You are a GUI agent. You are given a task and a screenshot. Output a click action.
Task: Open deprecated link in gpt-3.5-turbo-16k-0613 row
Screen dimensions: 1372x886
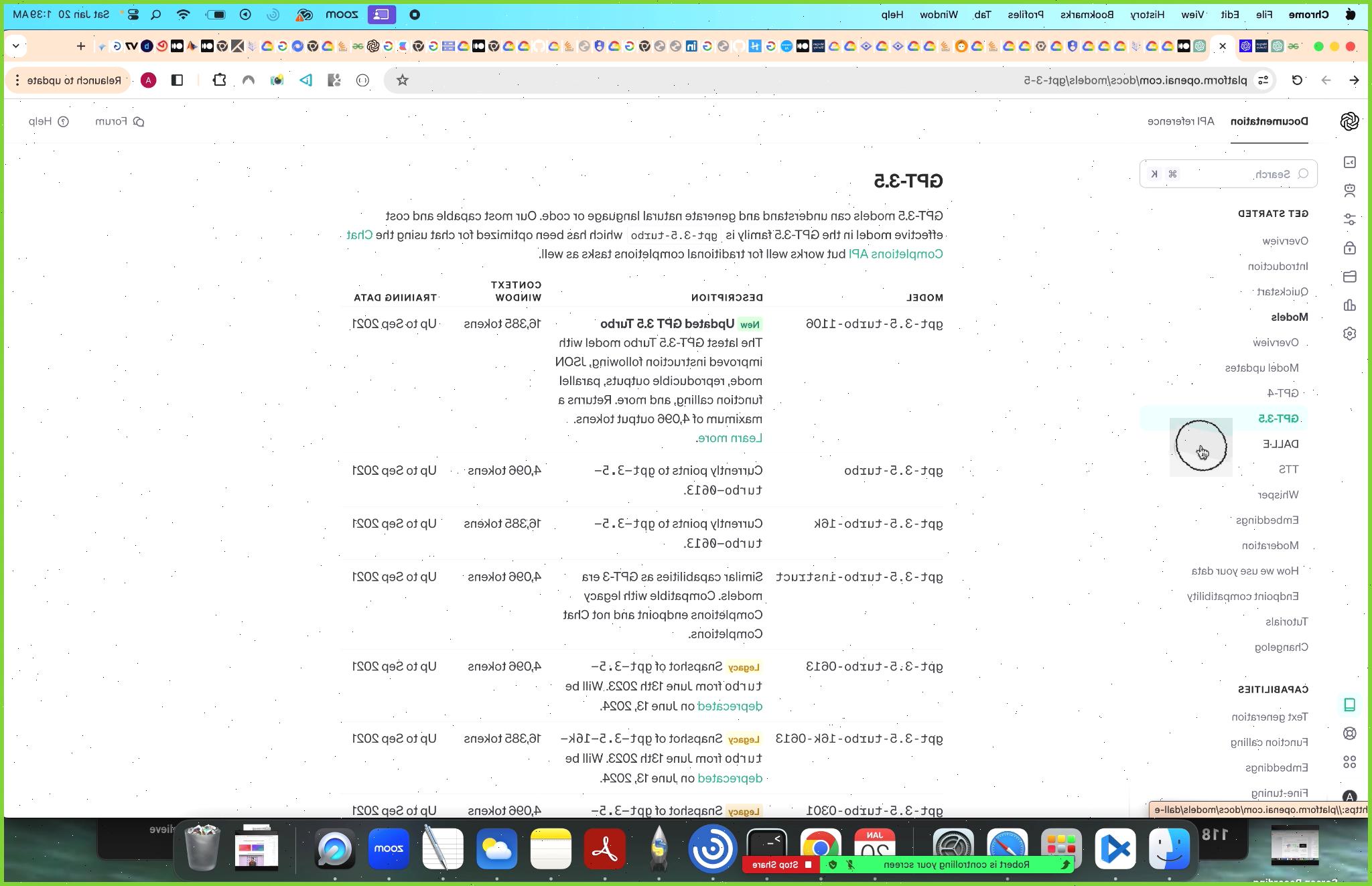(730, 778)
